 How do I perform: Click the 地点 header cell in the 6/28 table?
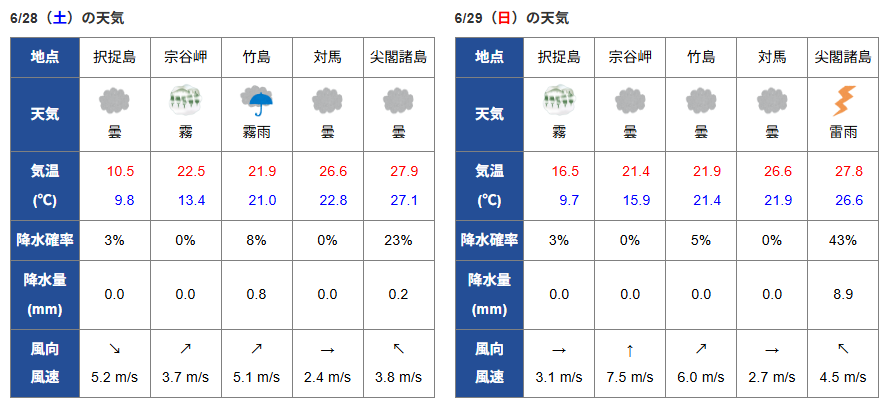pos(45,57)
